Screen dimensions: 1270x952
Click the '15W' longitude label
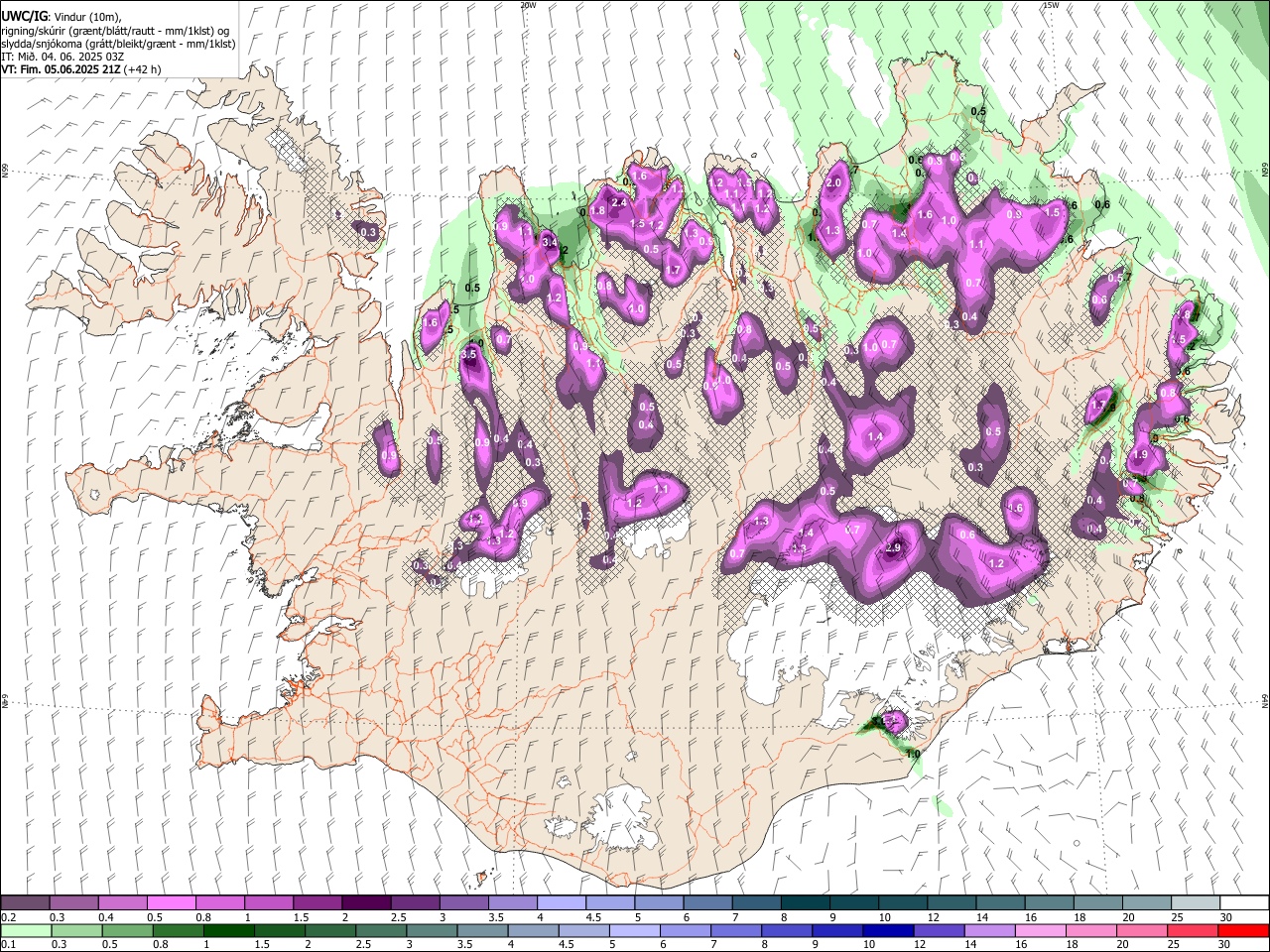coord(1051,5)
